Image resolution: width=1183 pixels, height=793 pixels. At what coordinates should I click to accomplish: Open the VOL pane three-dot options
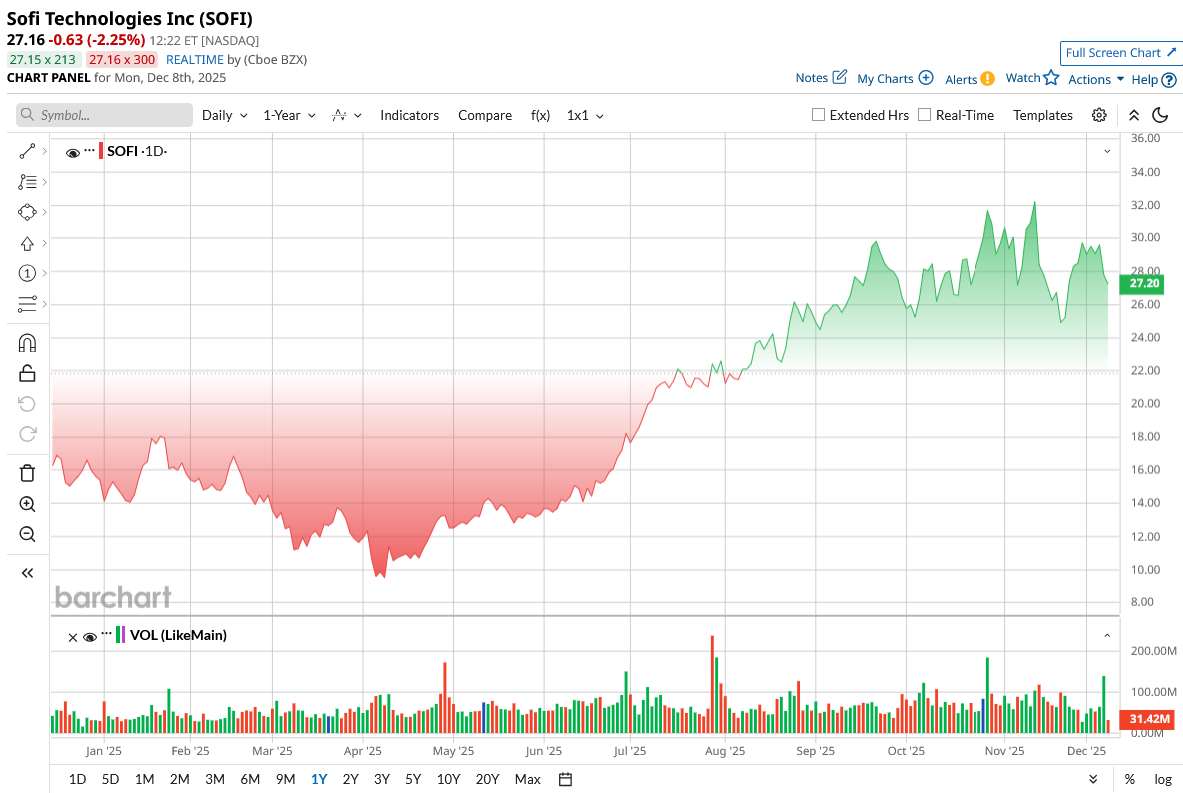[106, 634]
